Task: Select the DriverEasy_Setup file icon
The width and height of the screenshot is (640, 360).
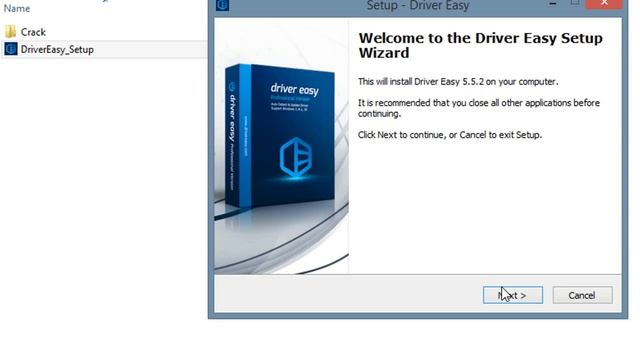Action: (11, 49)
